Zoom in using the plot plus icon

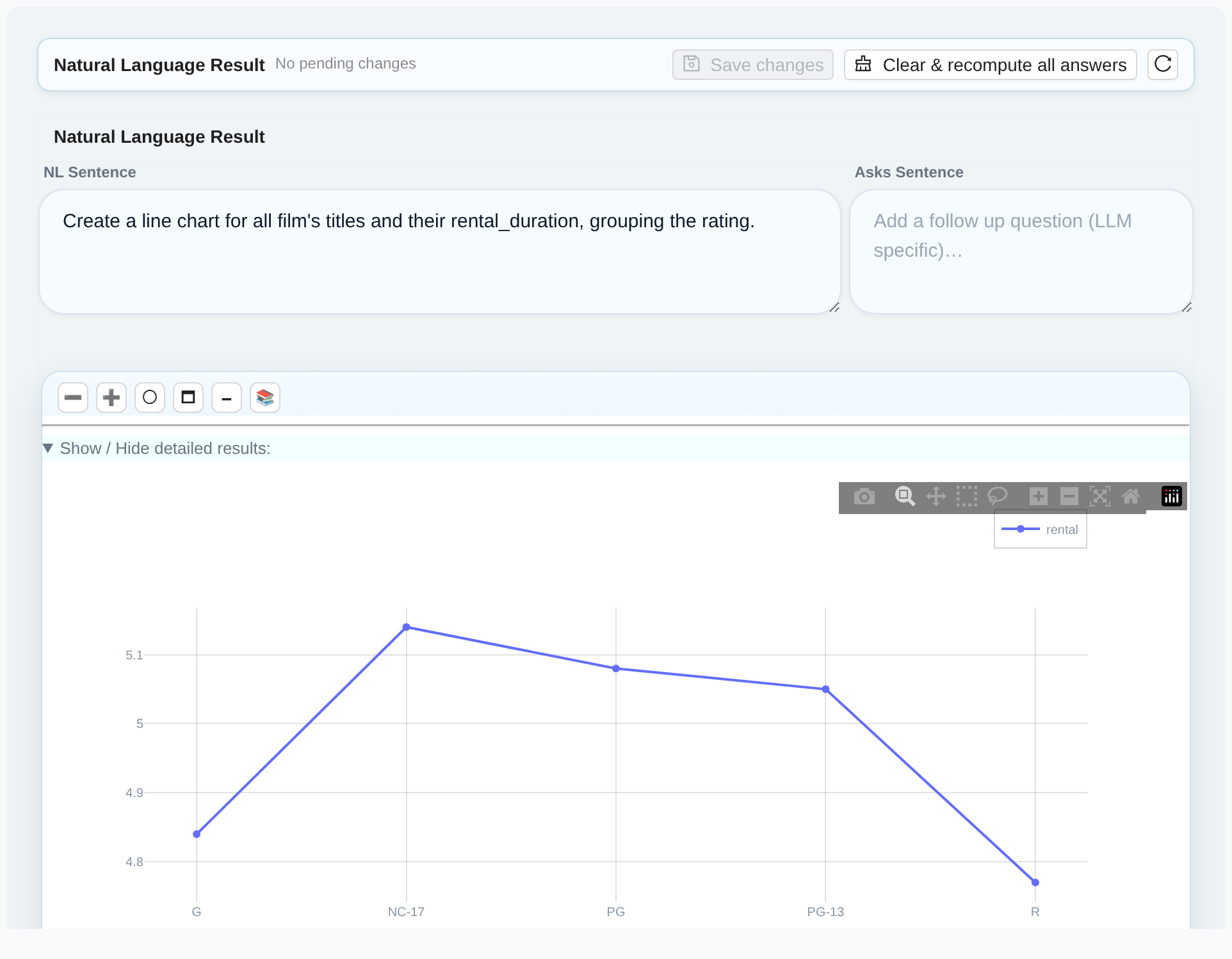coord(1039,496)
